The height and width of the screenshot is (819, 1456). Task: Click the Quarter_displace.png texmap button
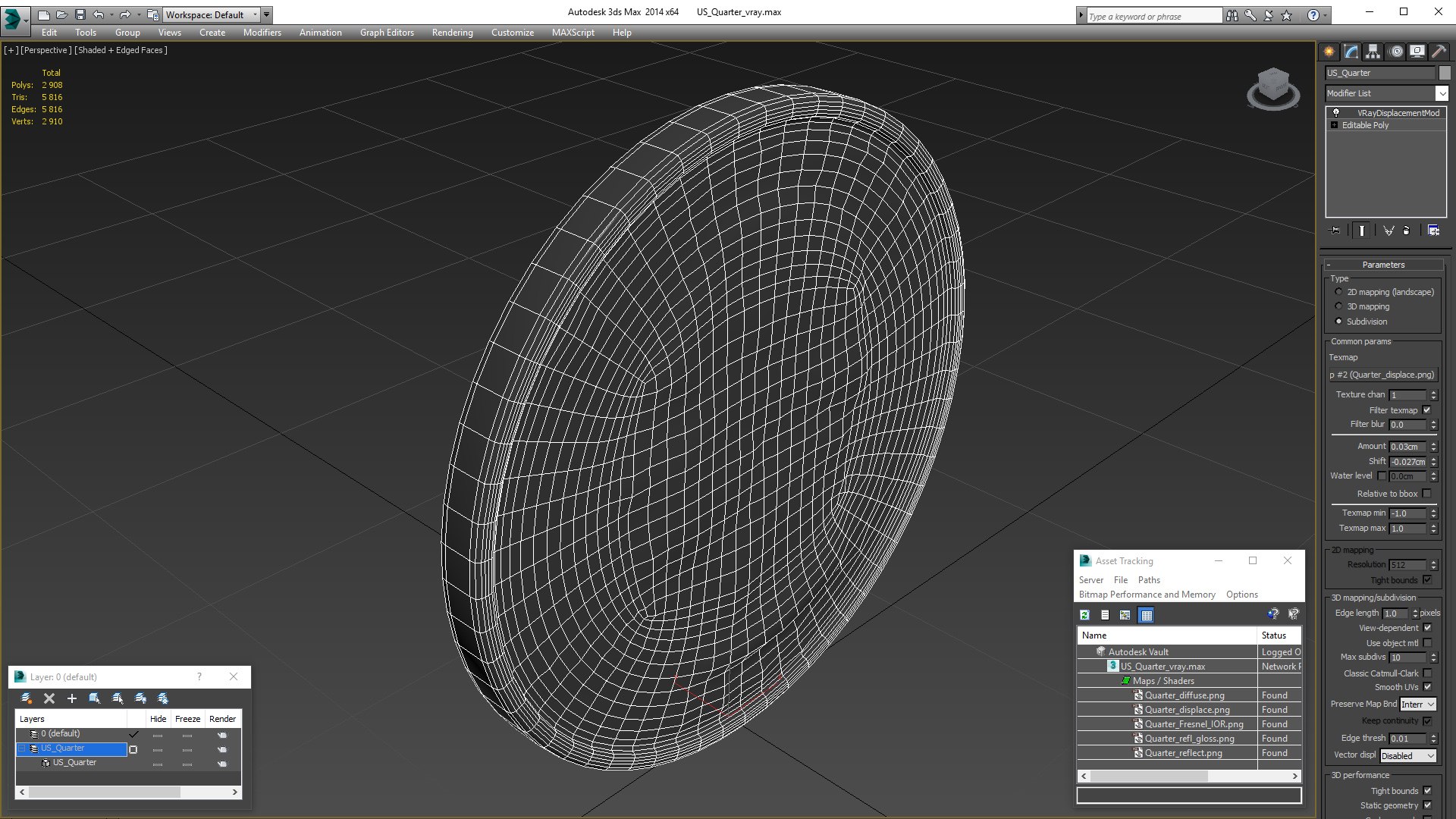(x=1382, y=375)
